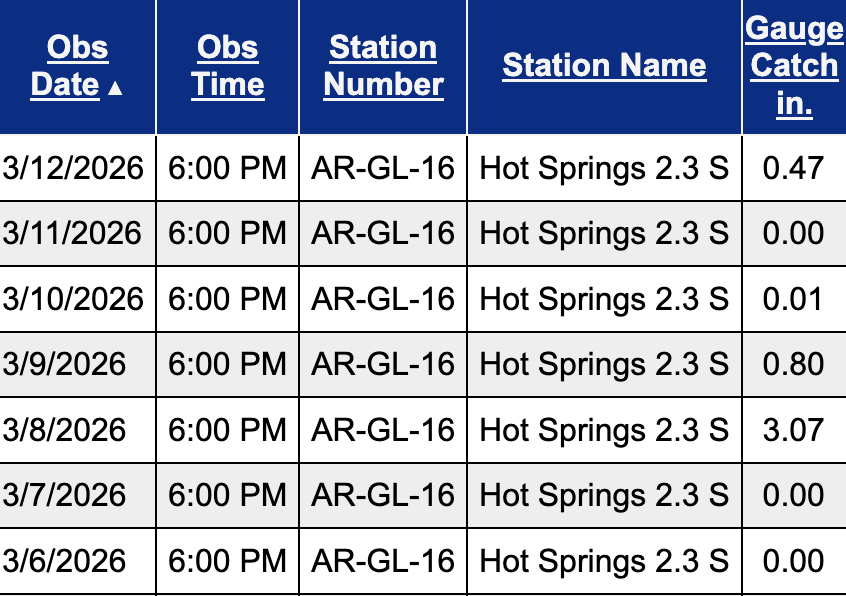
Task: Click the 3/9/2026 date cell
Action: [x=65, y=364]
